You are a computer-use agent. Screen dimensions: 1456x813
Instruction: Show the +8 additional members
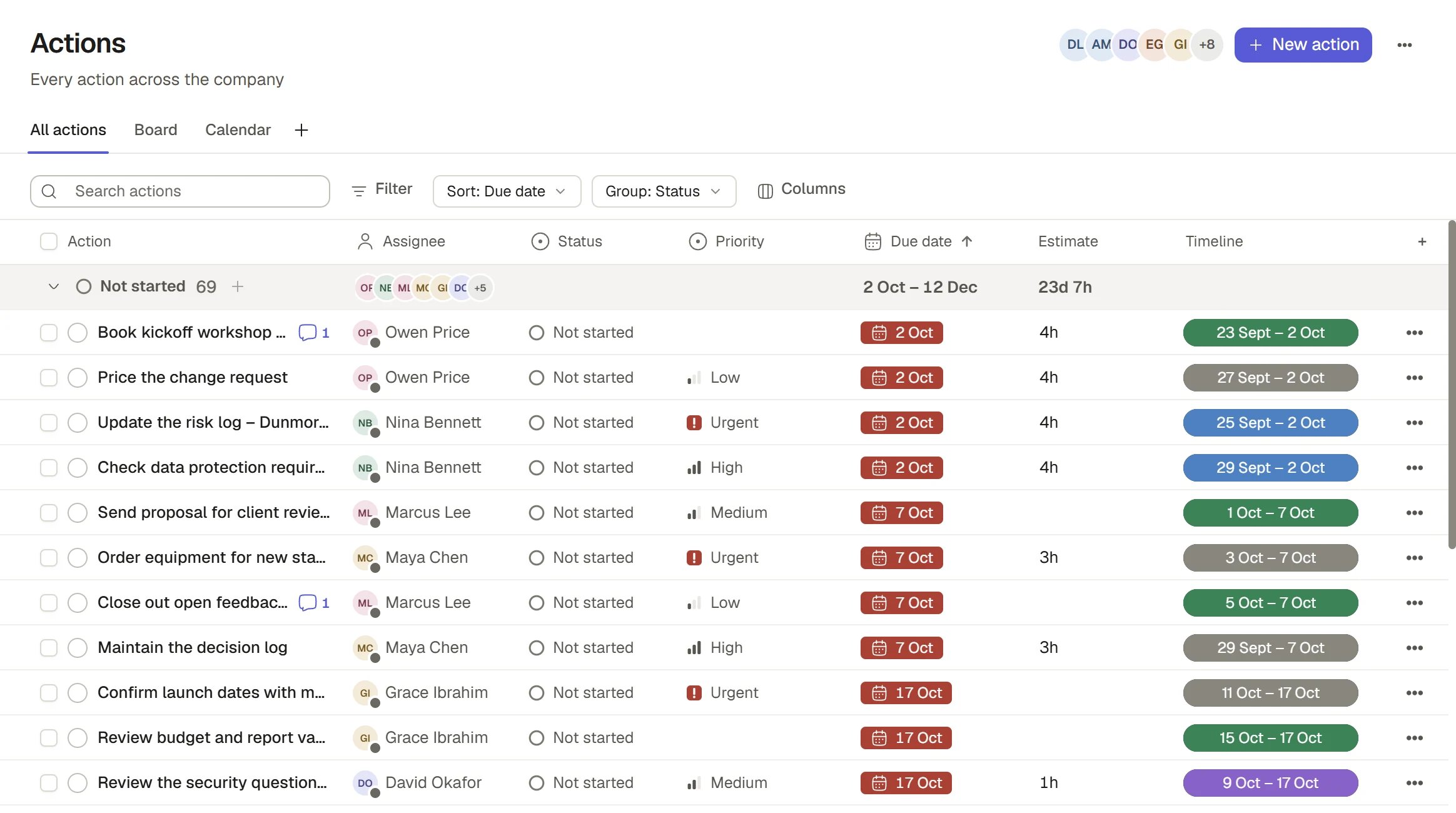[x=1206, y=45]
